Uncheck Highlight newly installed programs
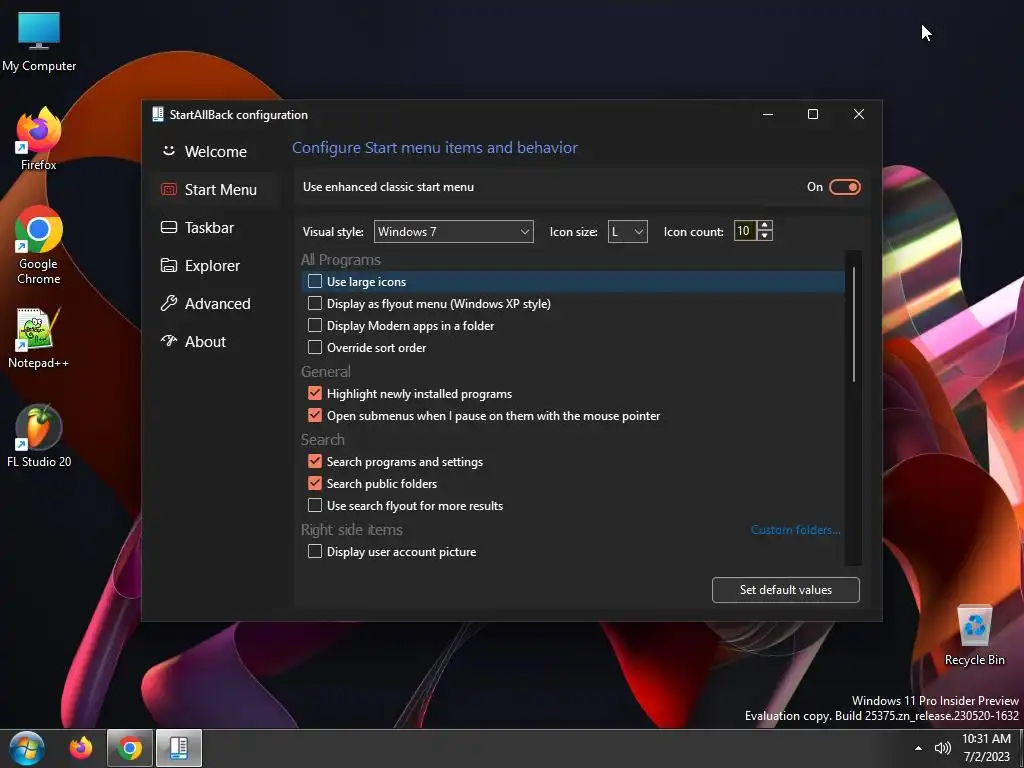 point(315,393)
